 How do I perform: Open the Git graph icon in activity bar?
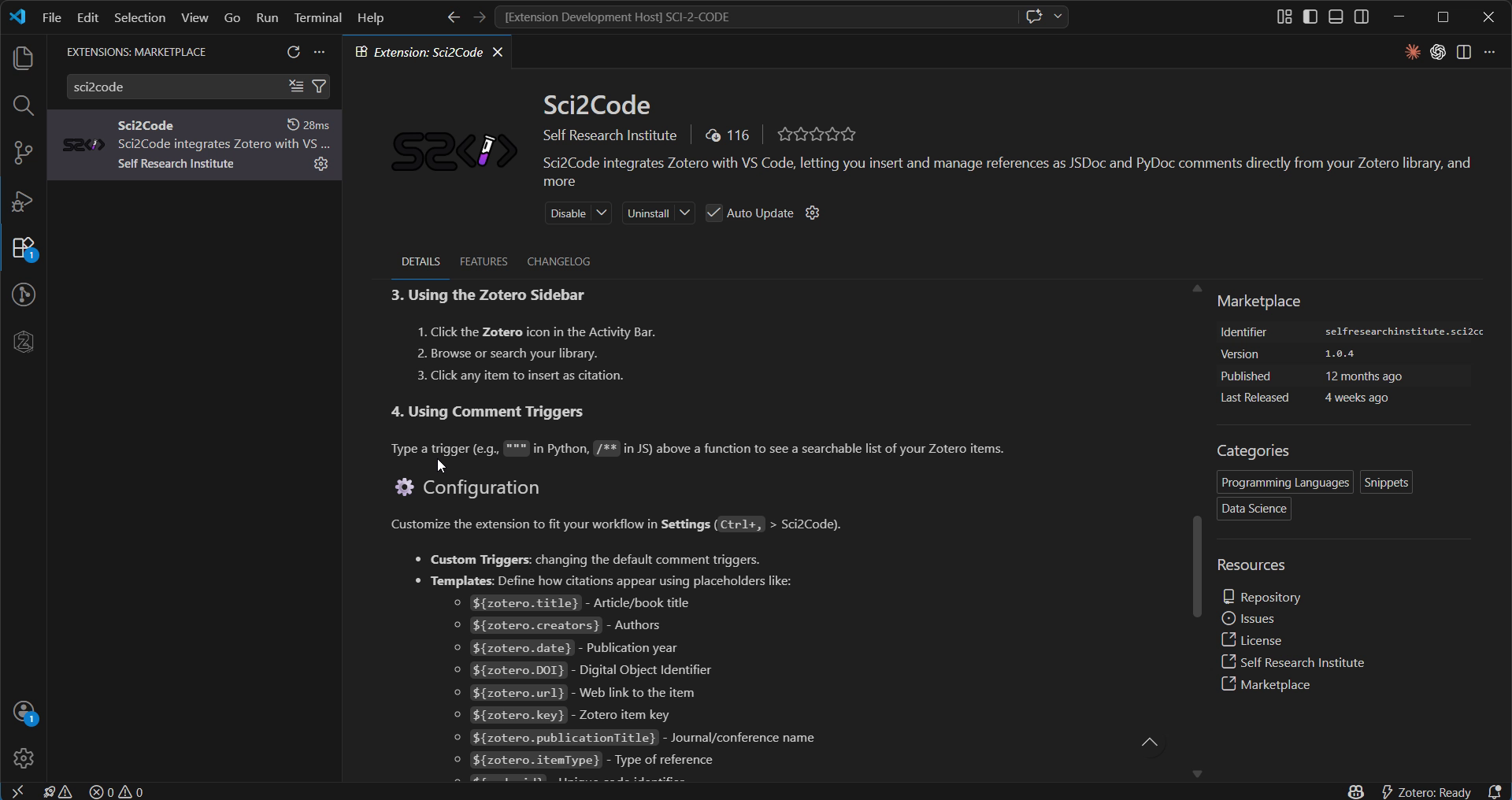[x=24, y=295]
